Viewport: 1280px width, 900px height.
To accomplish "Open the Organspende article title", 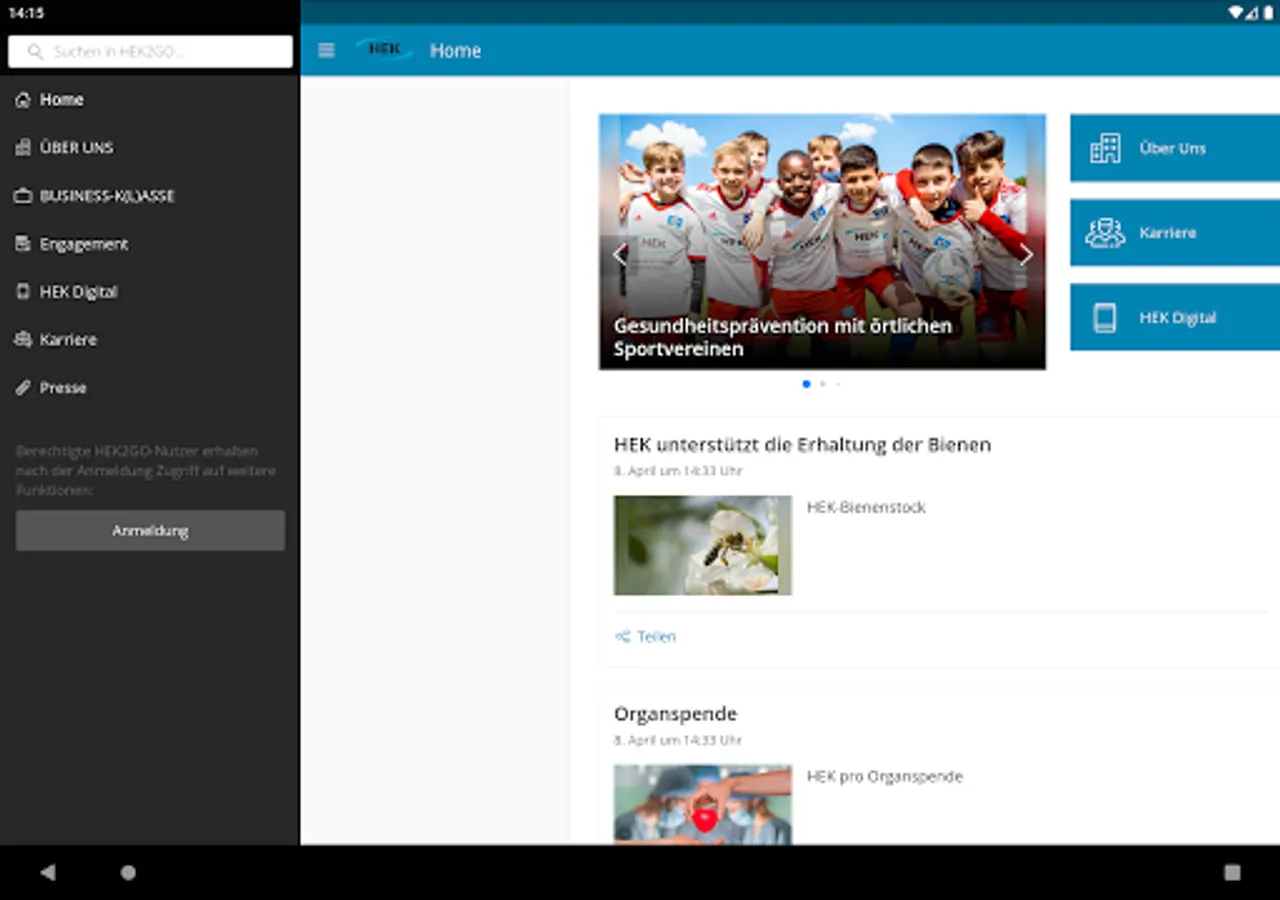I will click(x=675, y=714).
